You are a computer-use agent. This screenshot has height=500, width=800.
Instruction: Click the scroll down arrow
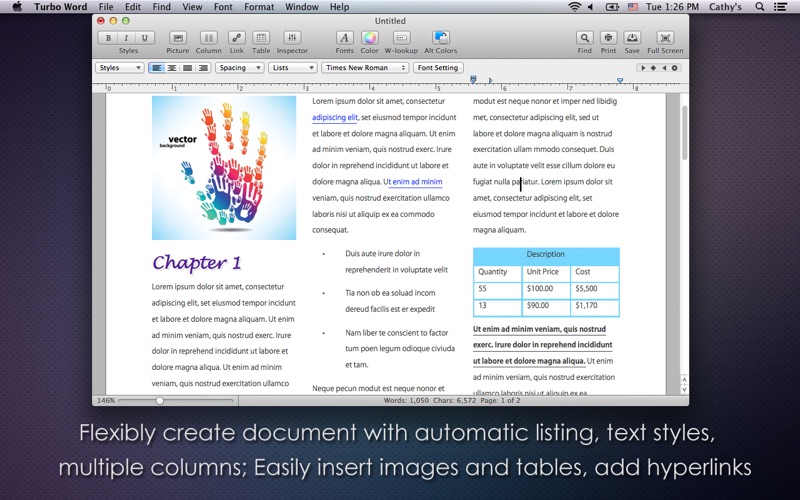[x=685, y=390]
